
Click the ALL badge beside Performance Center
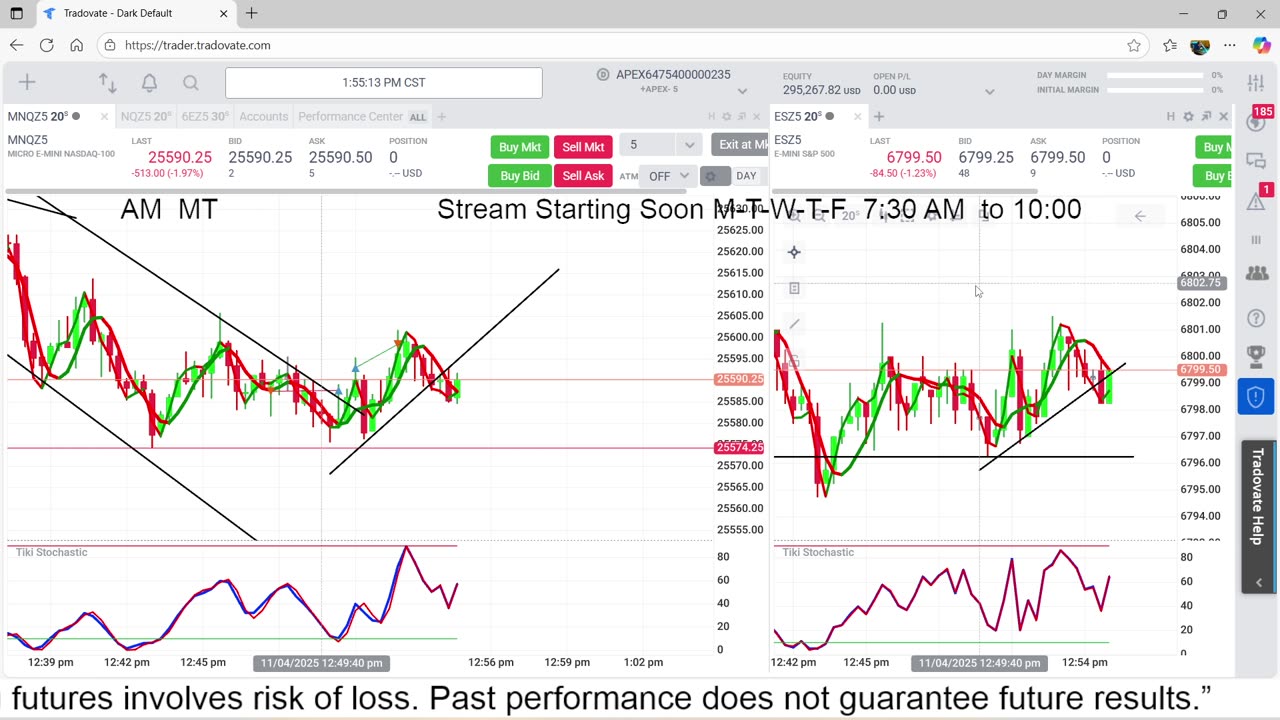[x=417, y=117]
